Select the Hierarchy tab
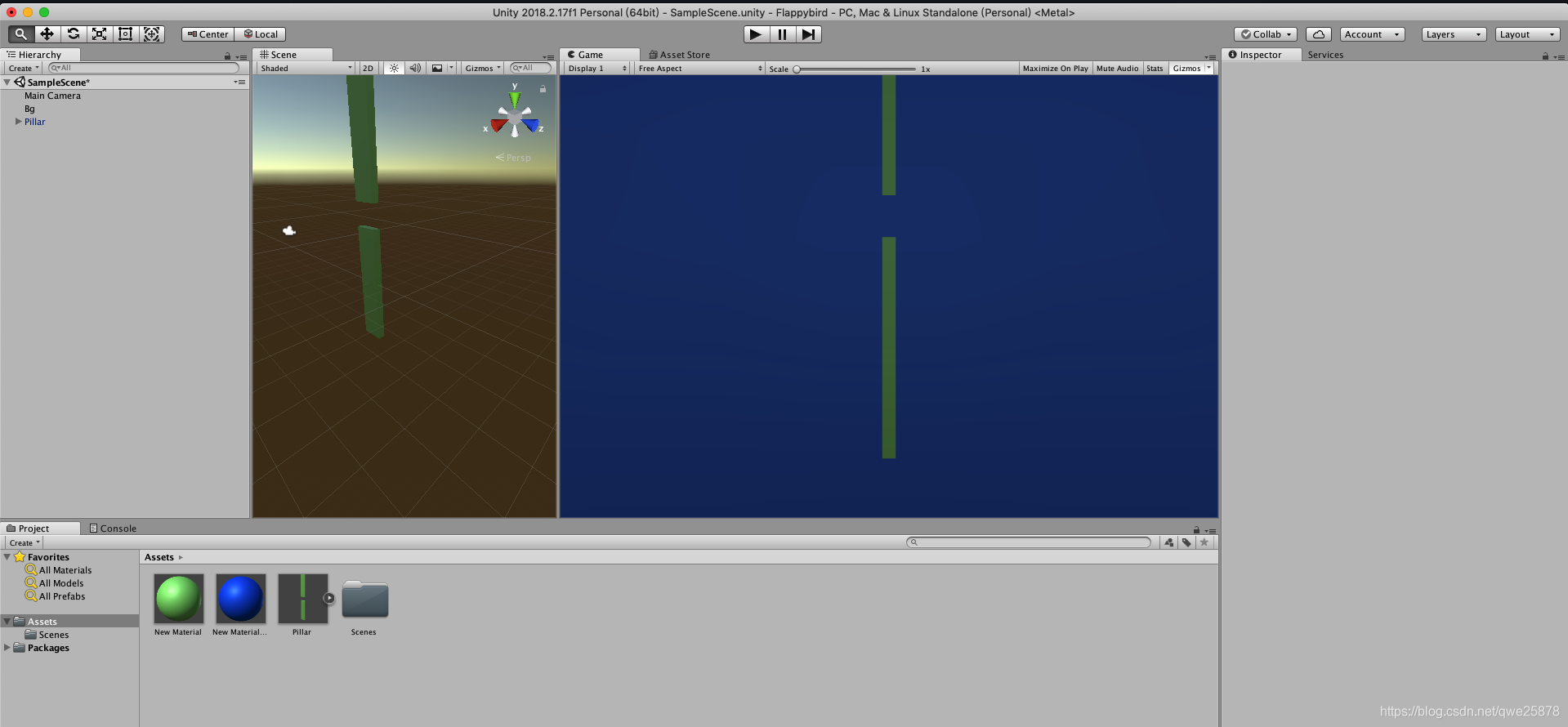 click(x=40, y=55)
